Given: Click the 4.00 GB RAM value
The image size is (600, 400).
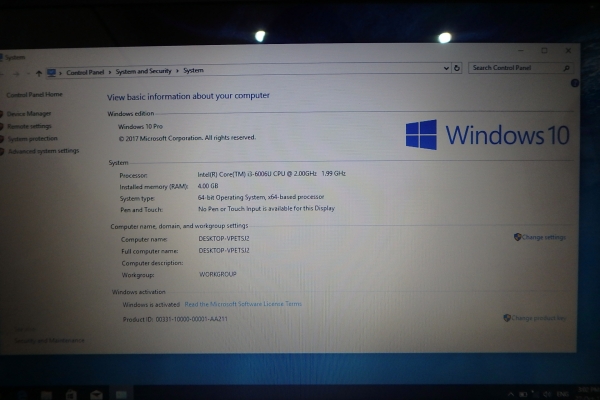Looking at the screenshot, I should point(208,186).
